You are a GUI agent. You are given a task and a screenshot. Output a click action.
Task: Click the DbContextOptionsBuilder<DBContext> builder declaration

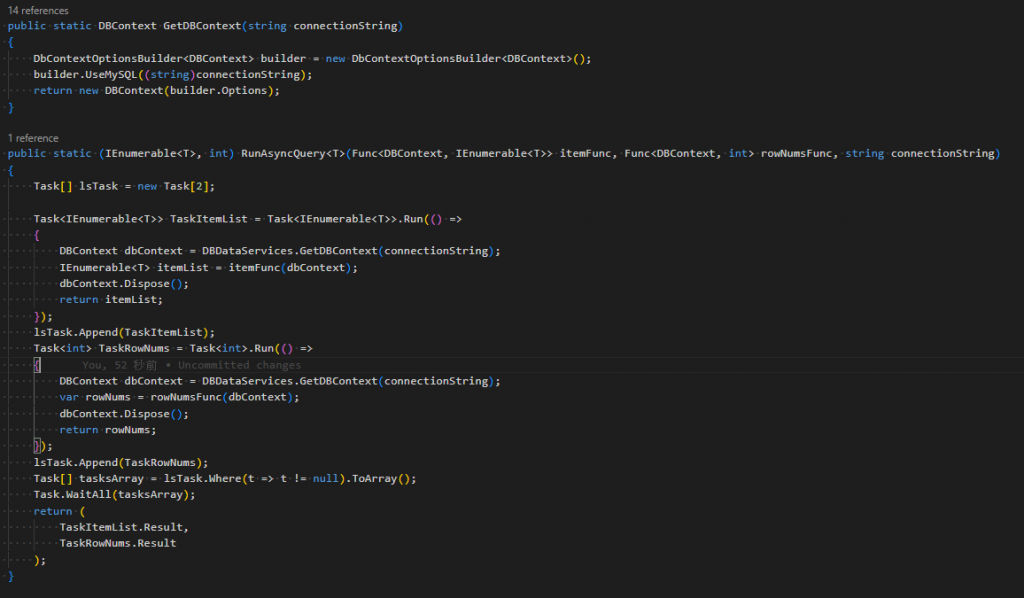pyautogui.click(x=312, y=59)
